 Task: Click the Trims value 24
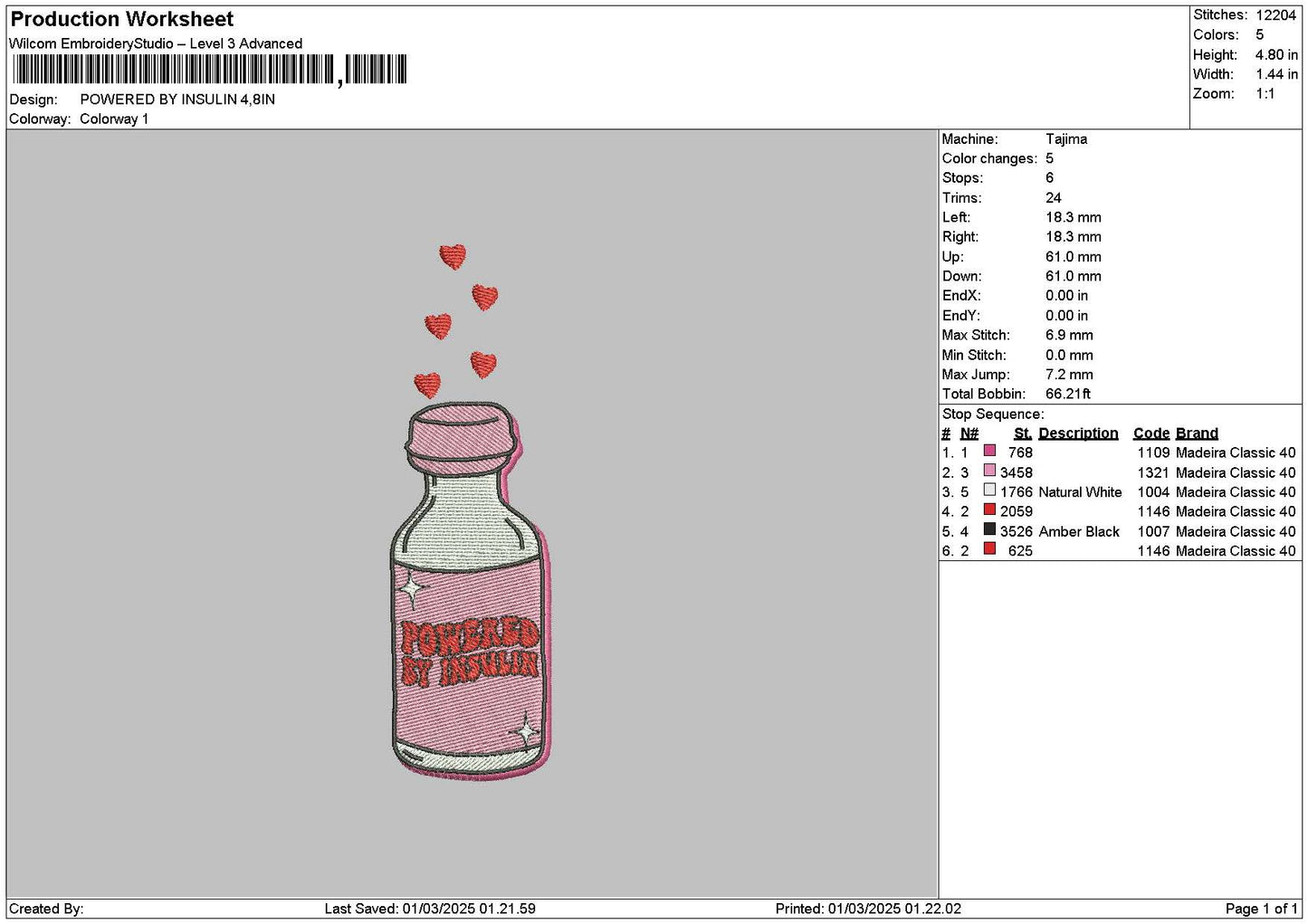[1054, 198]
